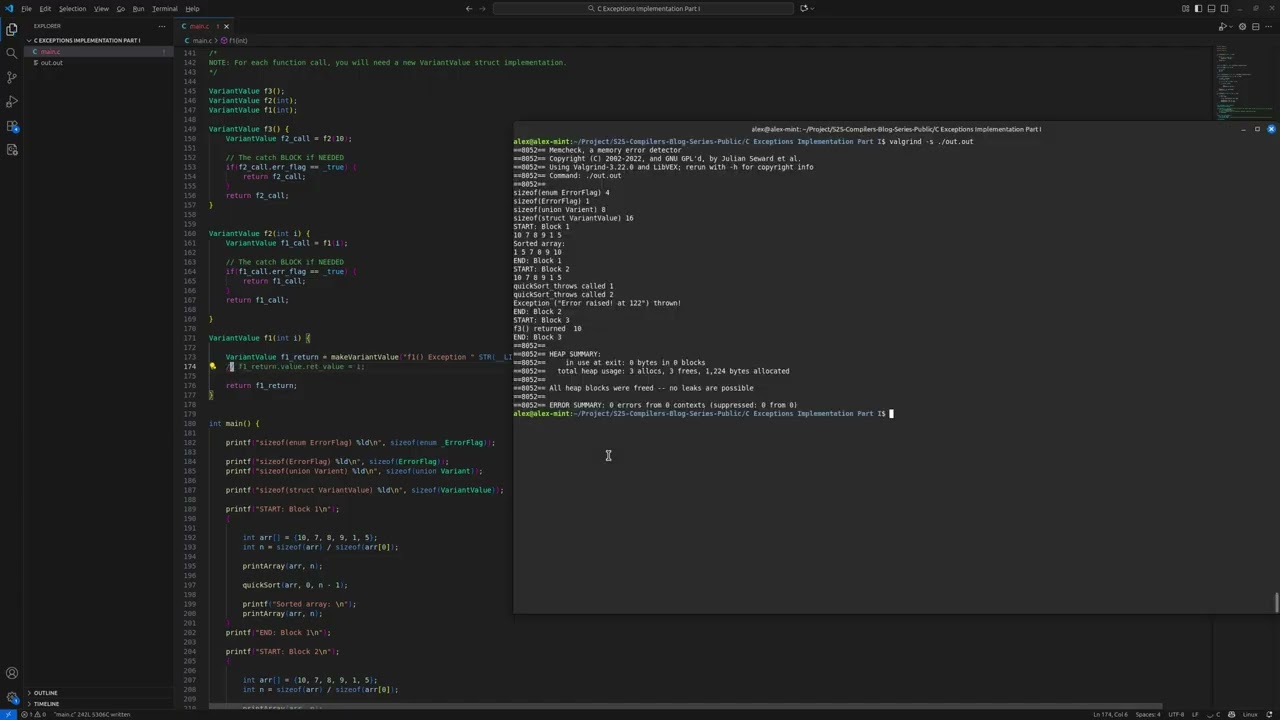Open the Run and Debug view
This screenshot has width=1280, height=720.
click(x=12, y=102)
